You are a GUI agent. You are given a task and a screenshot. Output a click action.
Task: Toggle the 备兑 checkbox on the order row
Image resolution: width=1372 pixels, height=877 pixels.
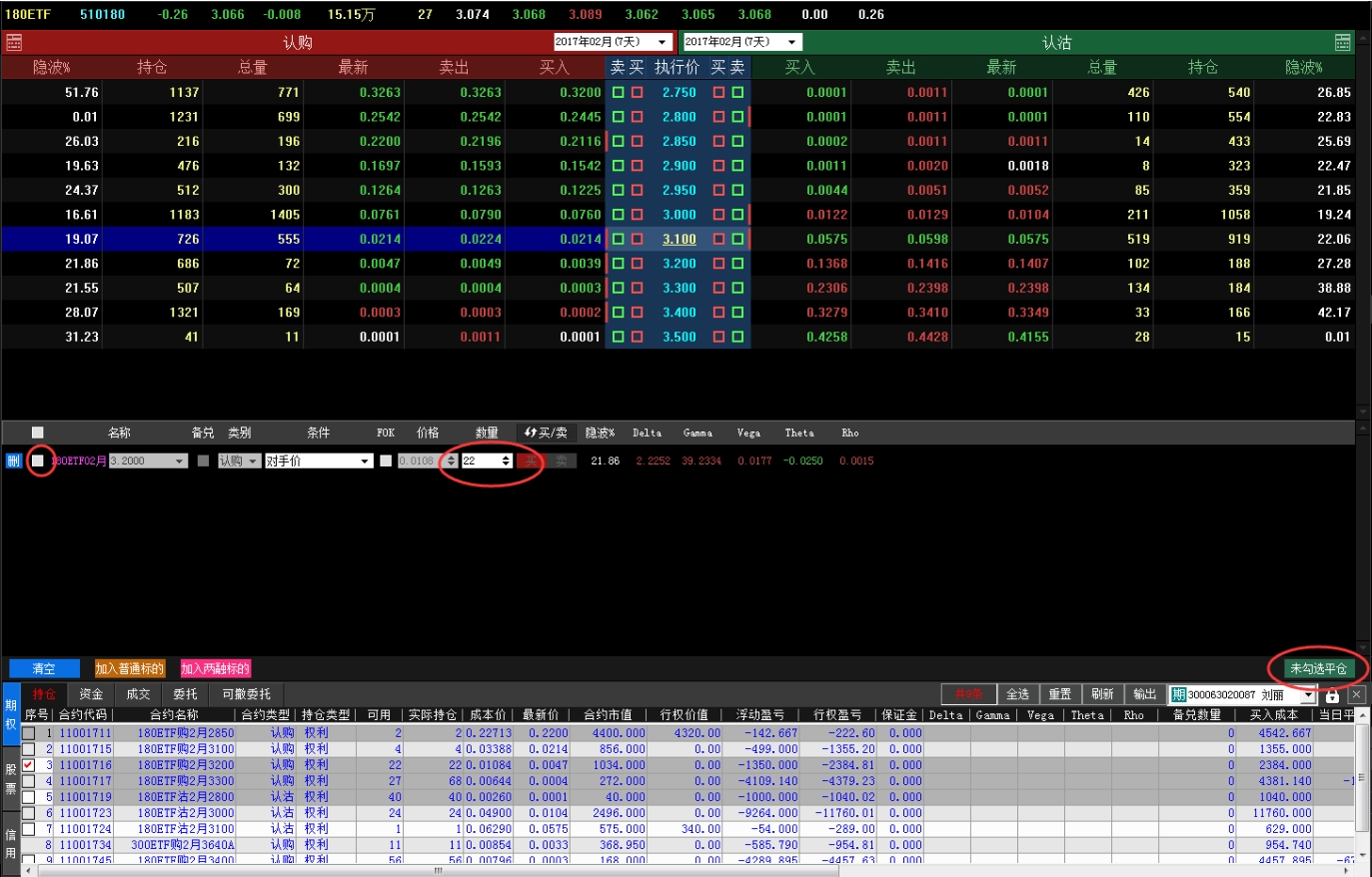[x=204, y=460]
